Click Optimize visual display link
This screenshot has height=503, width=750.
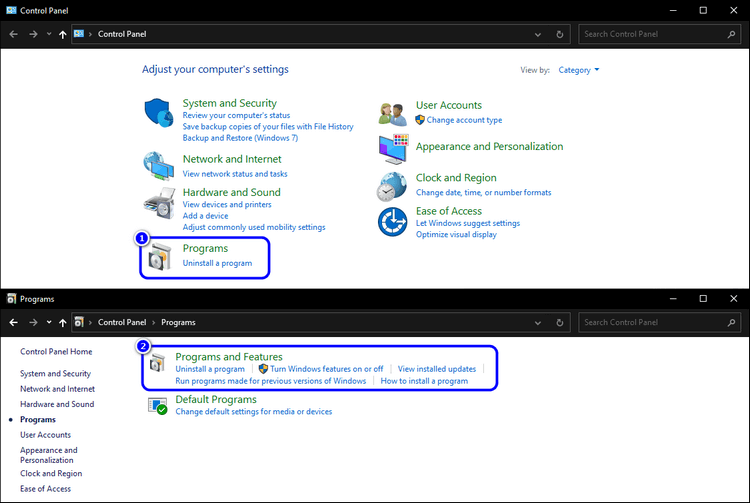(x=456, y=234)
